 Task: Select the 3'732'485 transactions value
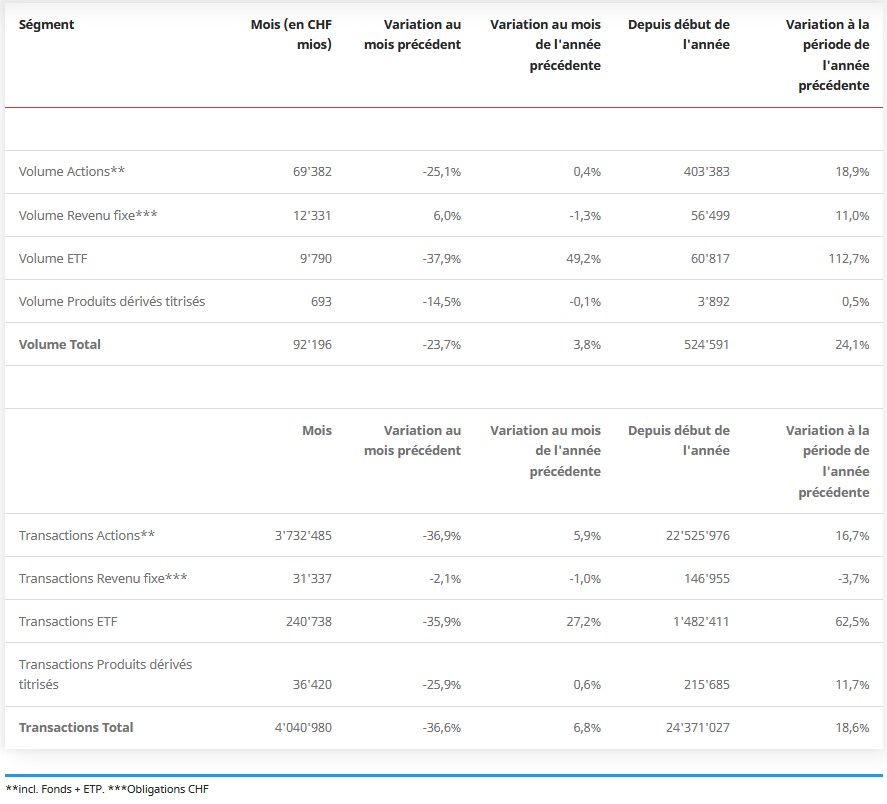coord(303,536)
